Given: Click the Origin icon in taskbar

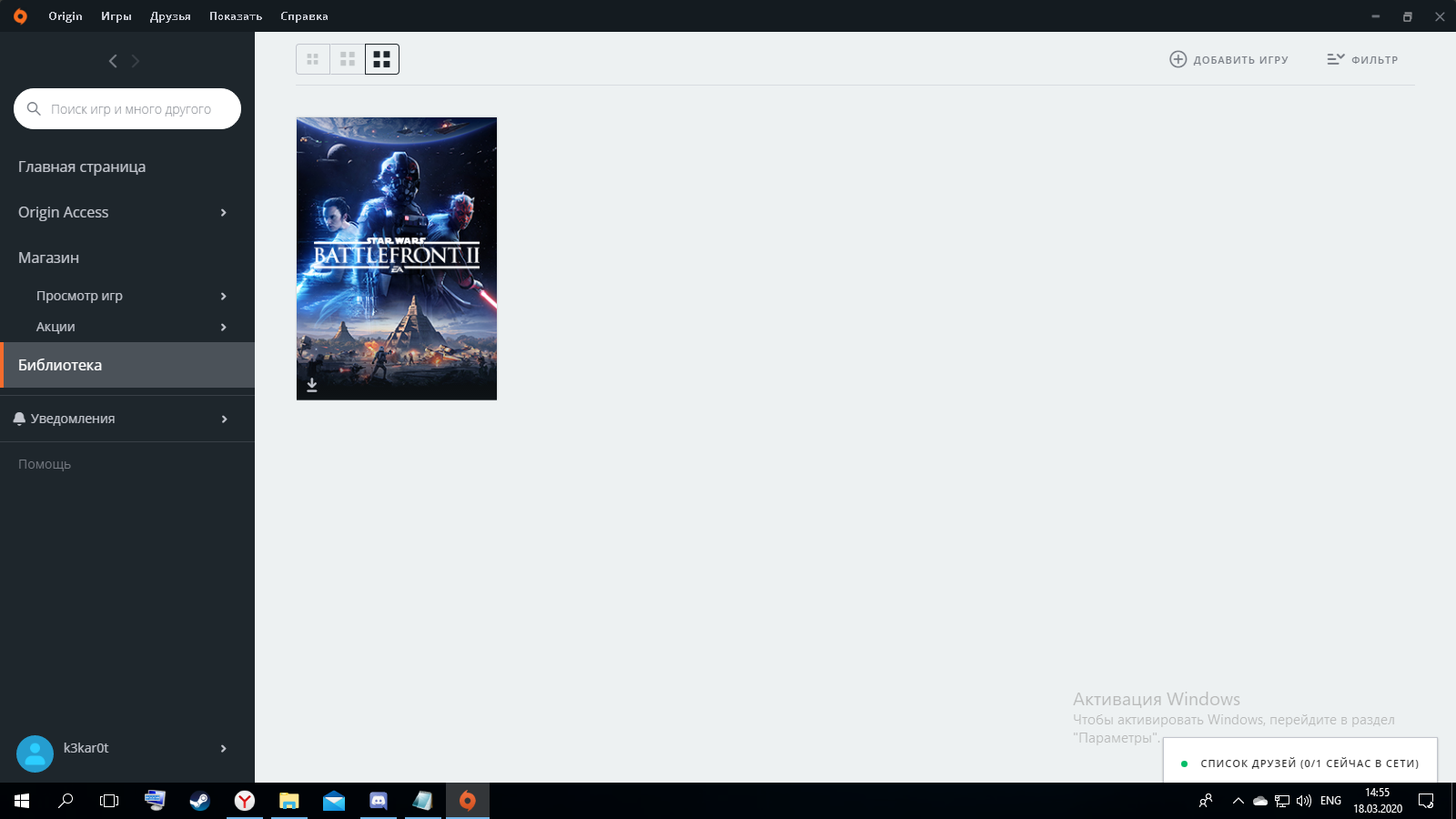Looking at the screenshot, I should (x=468, y=801).
